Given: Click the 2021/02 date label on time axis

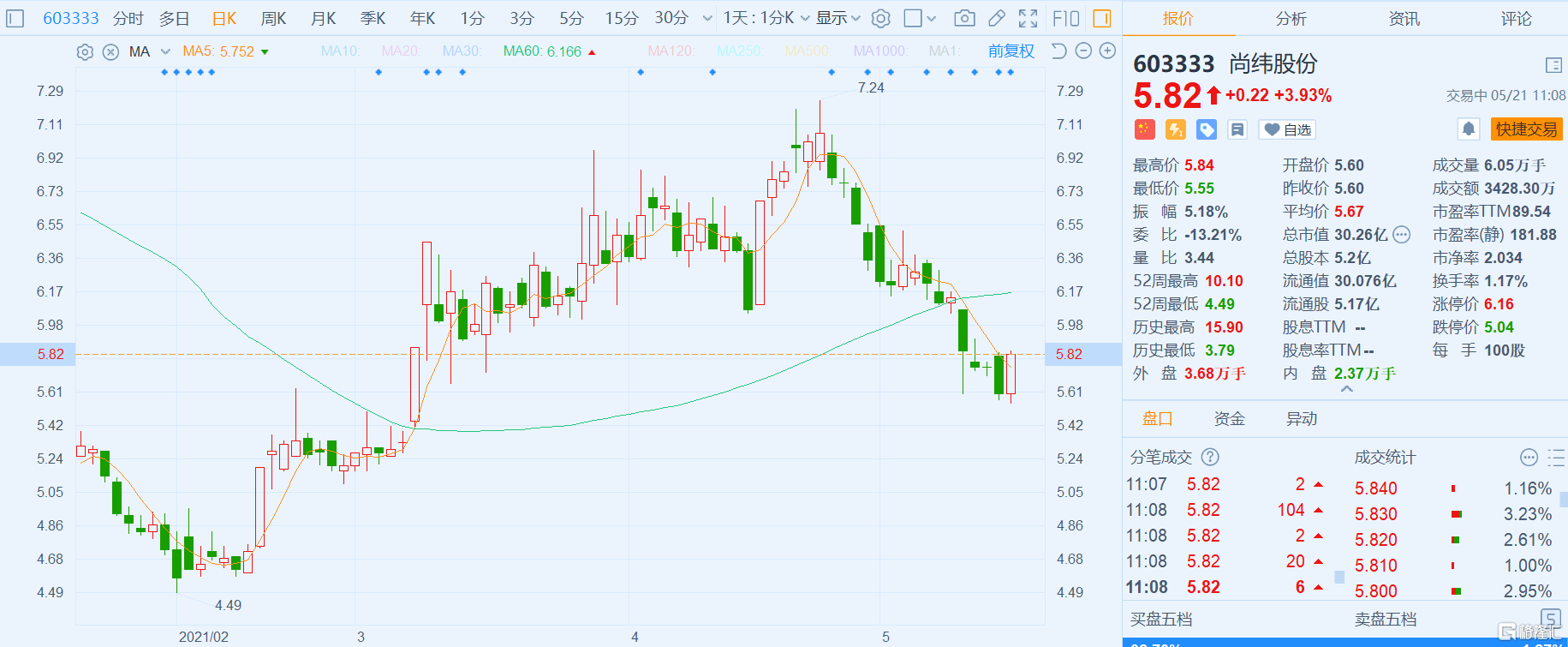Looking at the screenshot, I should coord(203,637).
